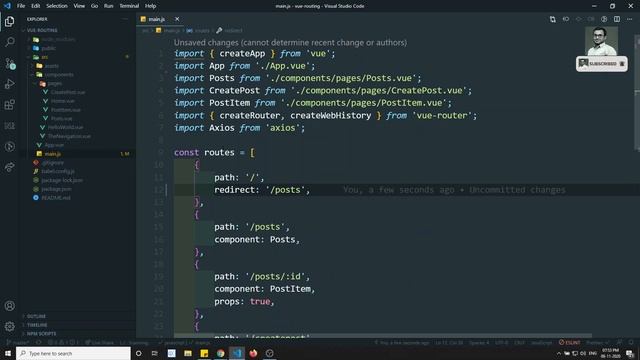This screenshot has height=360, width=640.
Task: Open the Source Control view
Action: 9,63
